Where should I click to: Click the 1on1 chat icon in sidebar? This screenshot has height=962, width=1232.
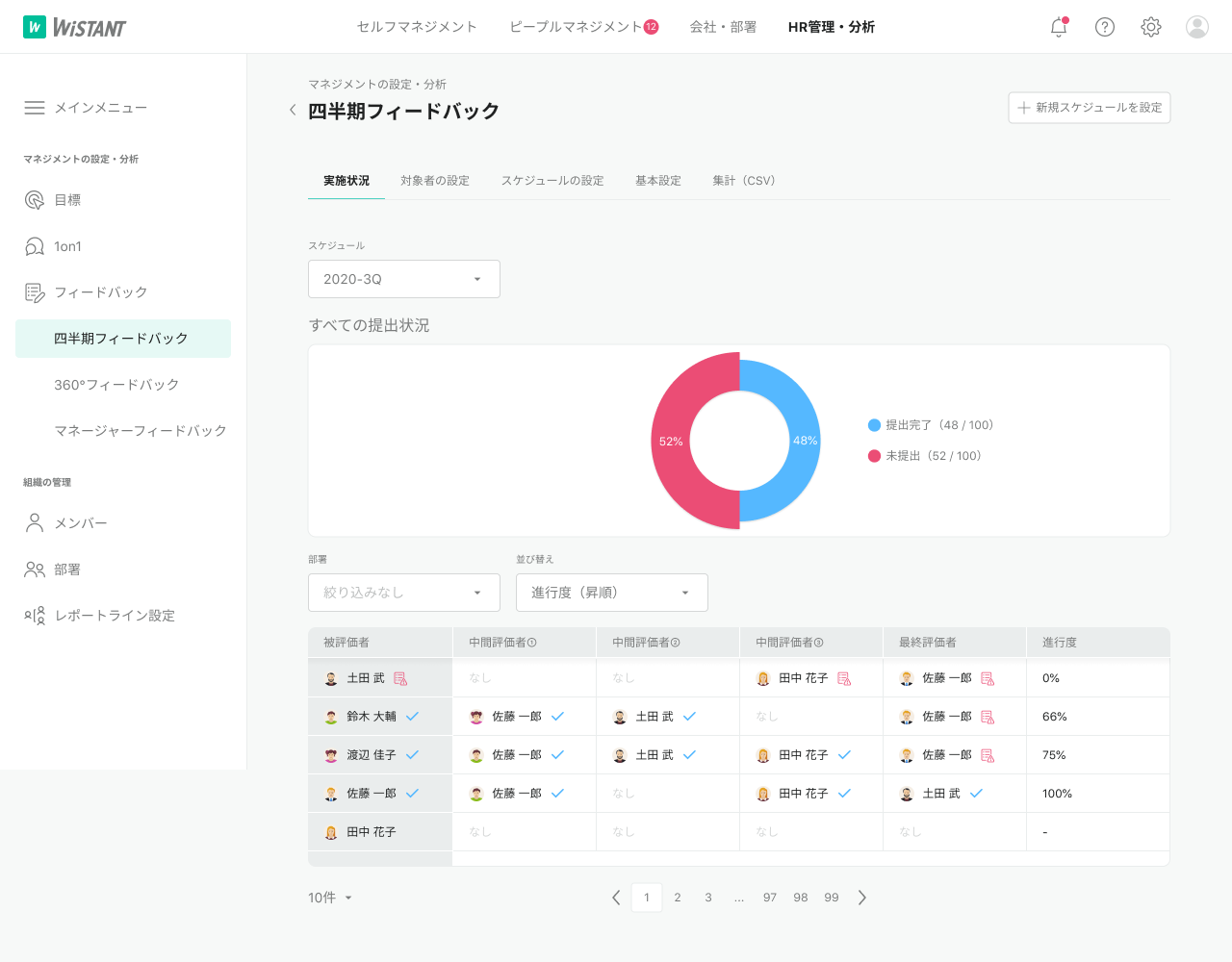coord(35,246)
